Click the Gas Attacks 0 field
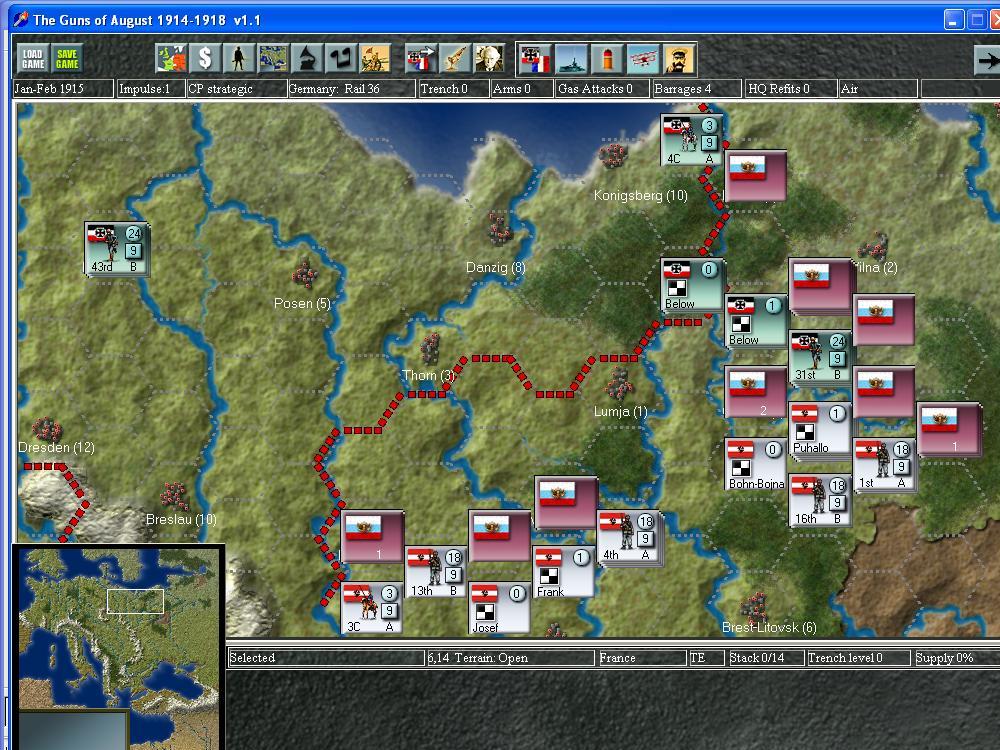Screen dimensions: 1000x750 click(x=602, y=89)
